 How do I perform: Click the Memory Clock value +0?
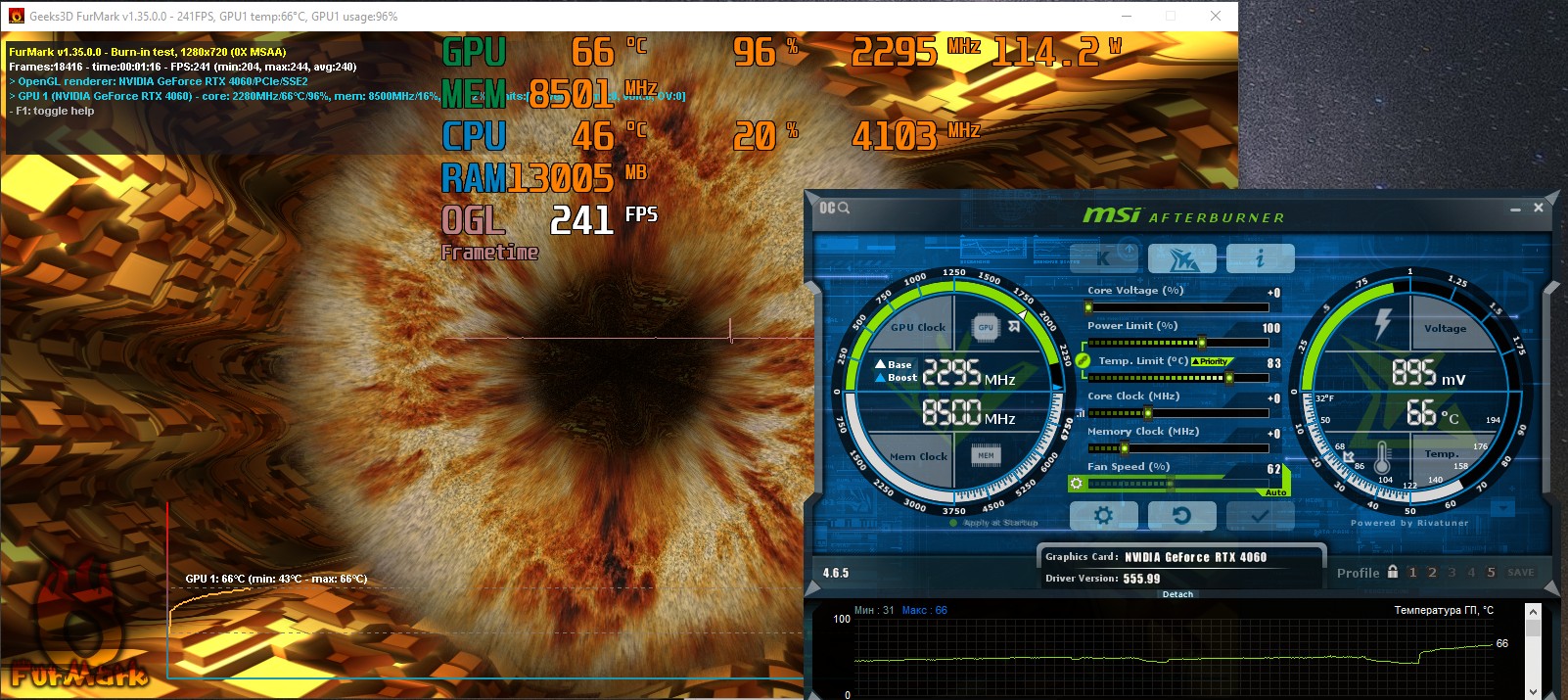click(x=1273, y=434)
